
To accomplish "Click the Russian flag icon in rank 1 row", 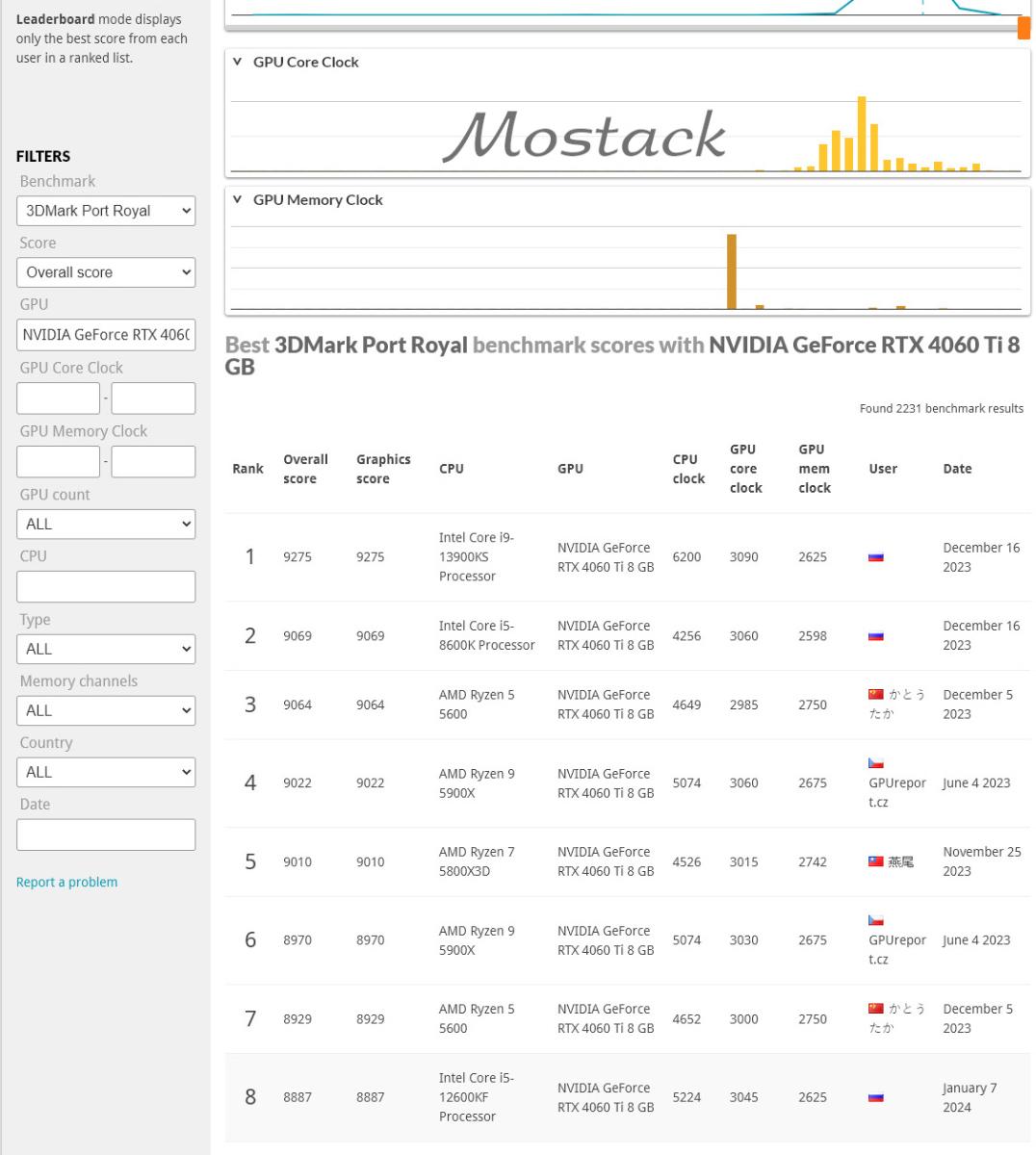I will pos(876,557).
